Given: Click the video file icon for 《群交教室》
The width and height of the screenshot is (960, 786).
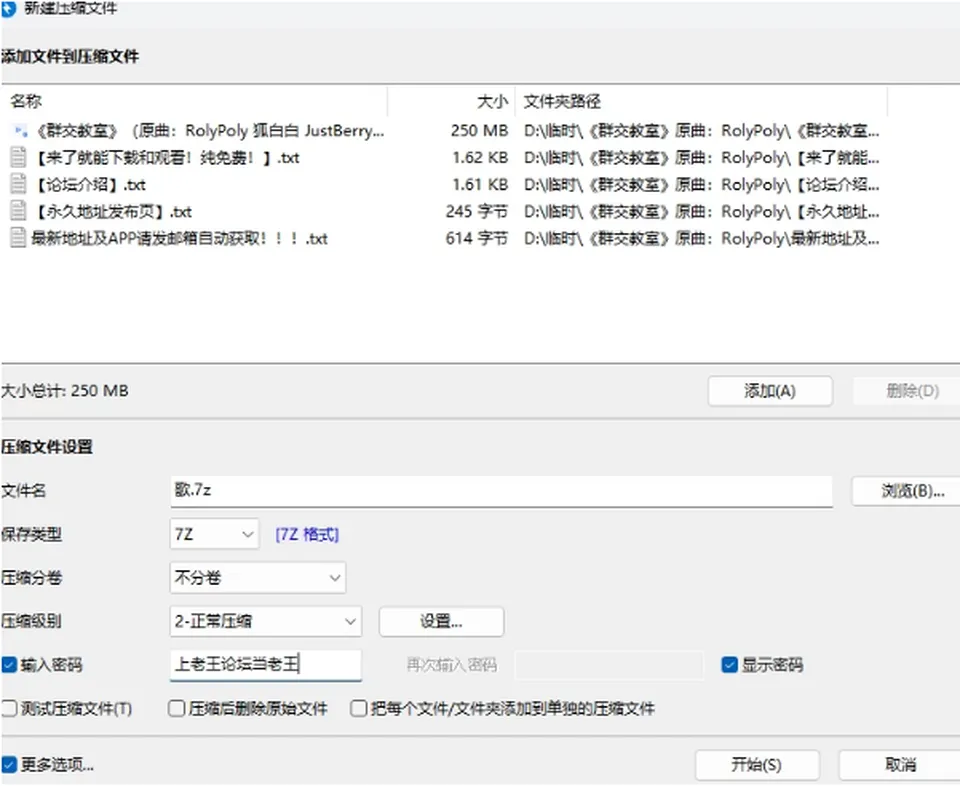Looking at the screenshot, I should click(20, 130).
